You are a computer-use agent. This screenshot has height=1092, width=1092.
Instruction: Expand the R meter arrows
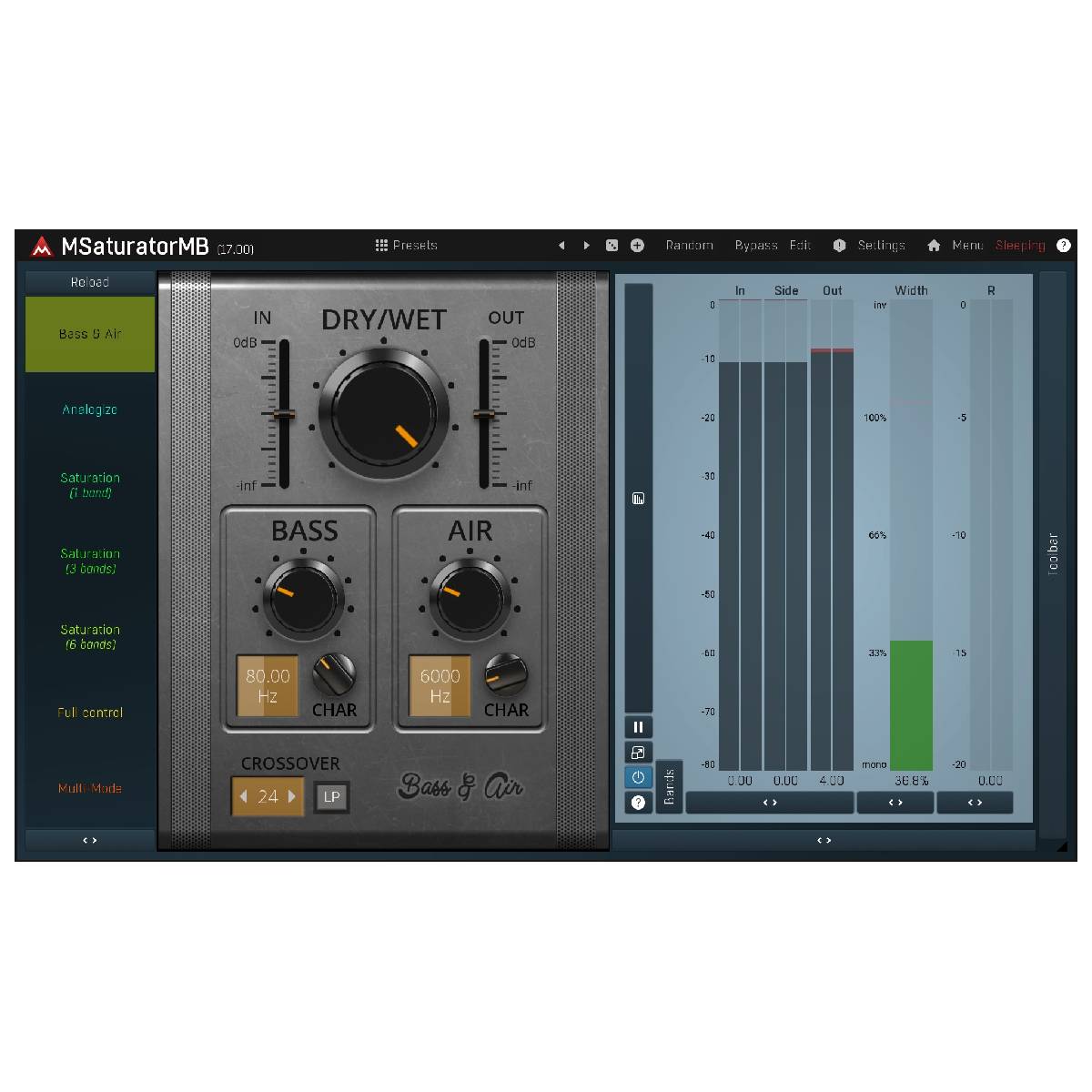click(x=975, y=803)
